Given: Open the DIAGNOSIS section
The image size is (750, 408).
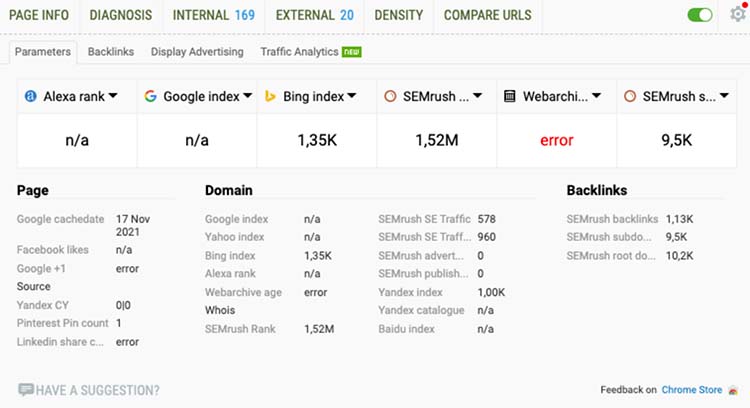Looking at the screenshot, I should 120,15.
